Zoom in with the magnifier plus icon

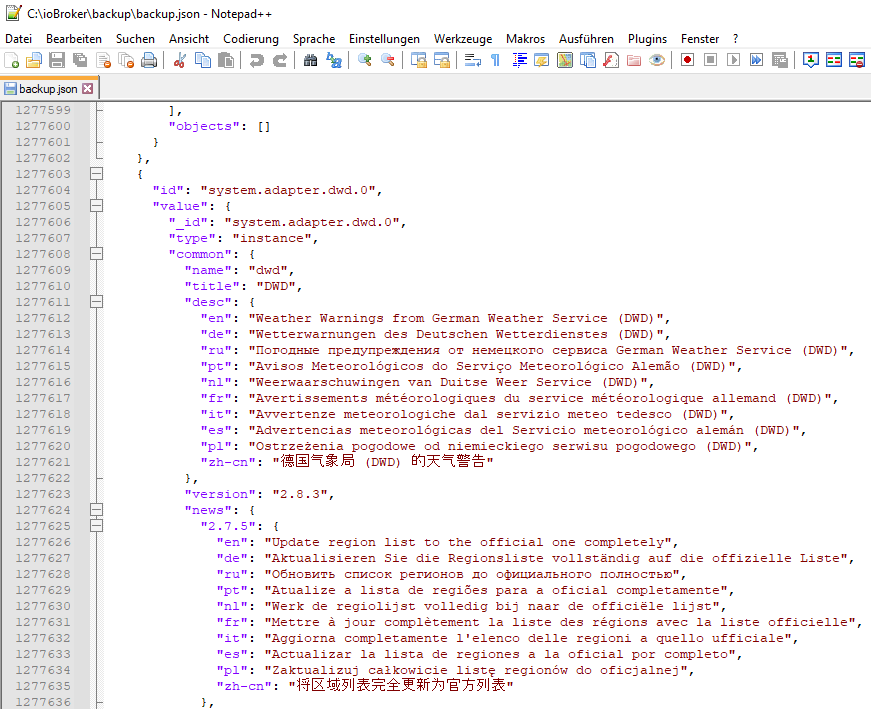pos(364,60)
